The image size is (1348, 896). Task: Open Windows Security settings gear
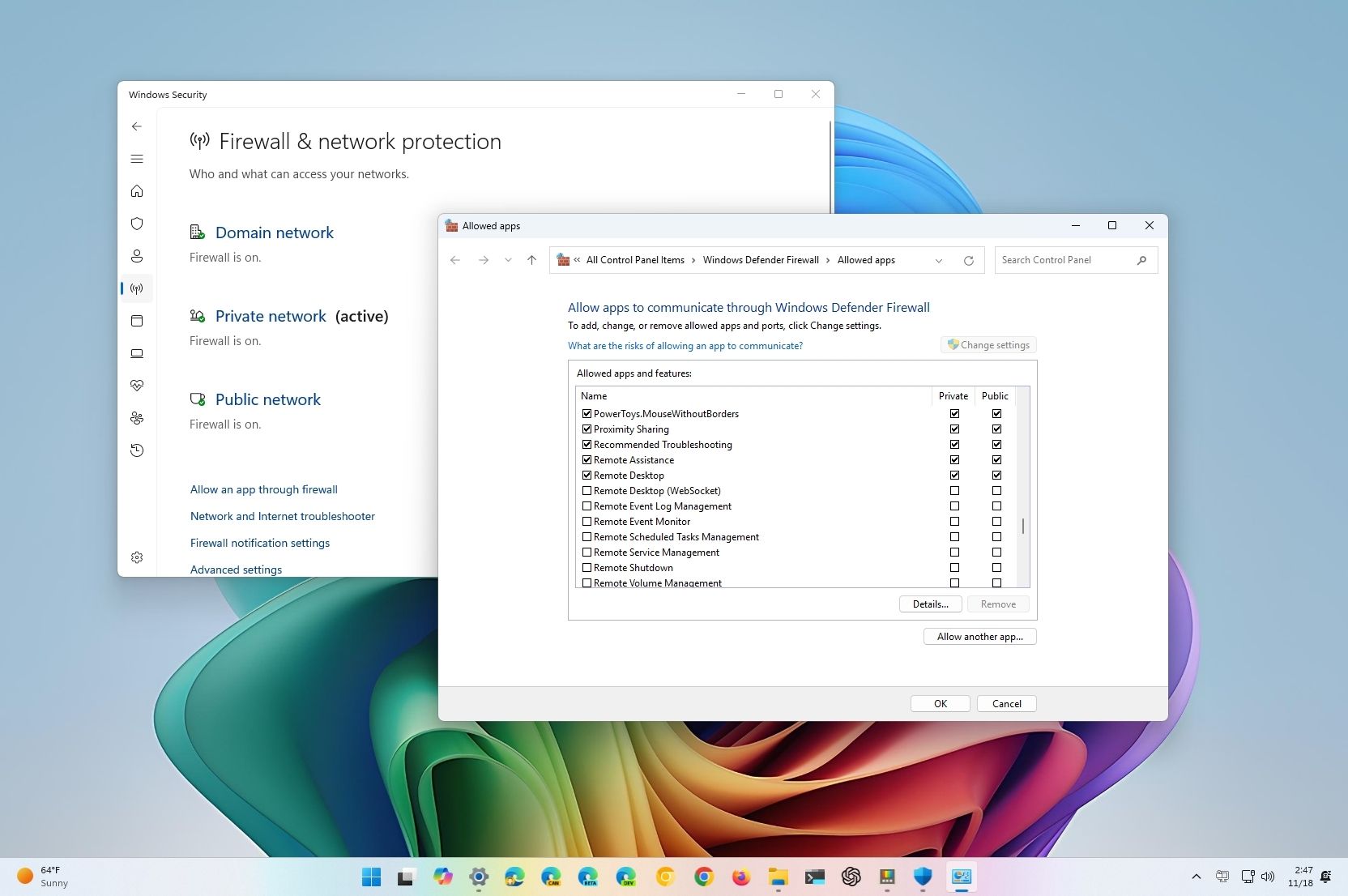click(x=137, y=557)
